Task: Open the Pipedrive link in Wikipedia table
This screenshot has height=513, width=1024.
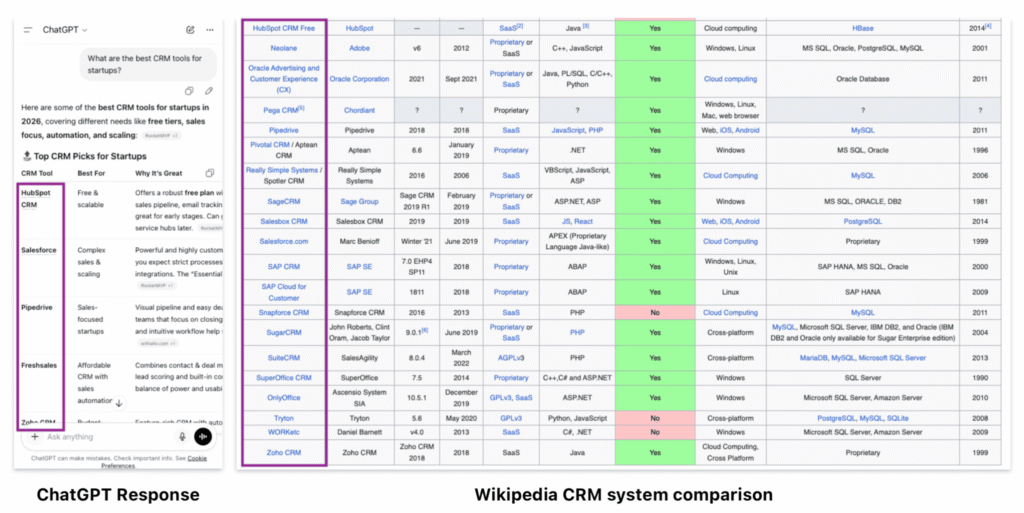Action: pos(283,130)
